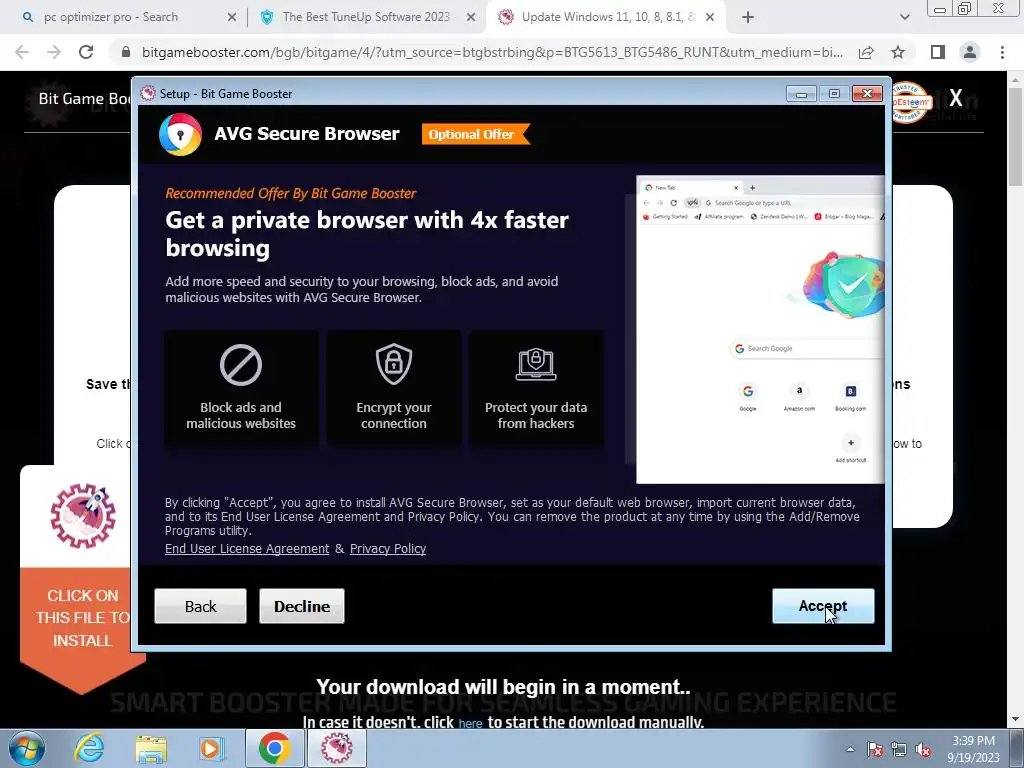This screenshot has height=768, width=1024.
Task: Switch to Chrome in the taskbar
Action: [274, 748]
